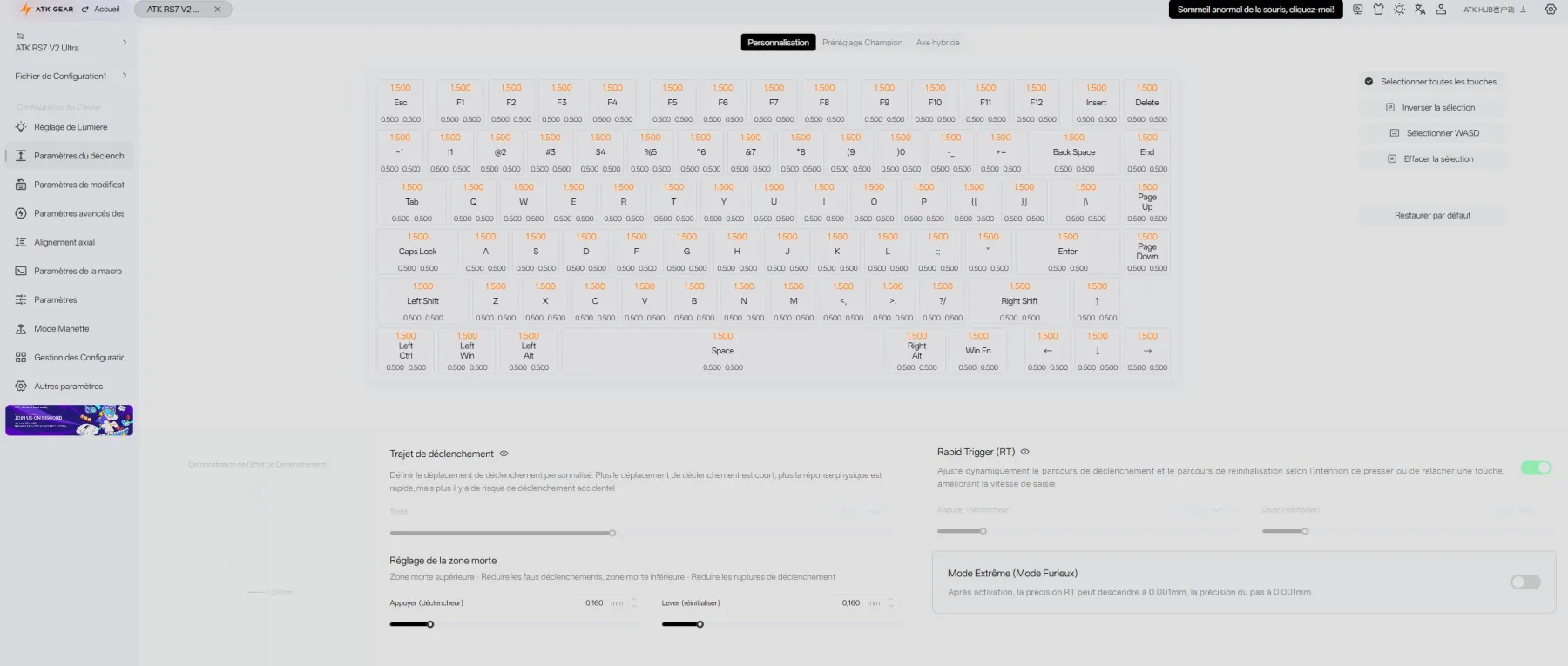
Task: Open the Paramètres sliders icon in sidebar
Action: pos(21,299)
